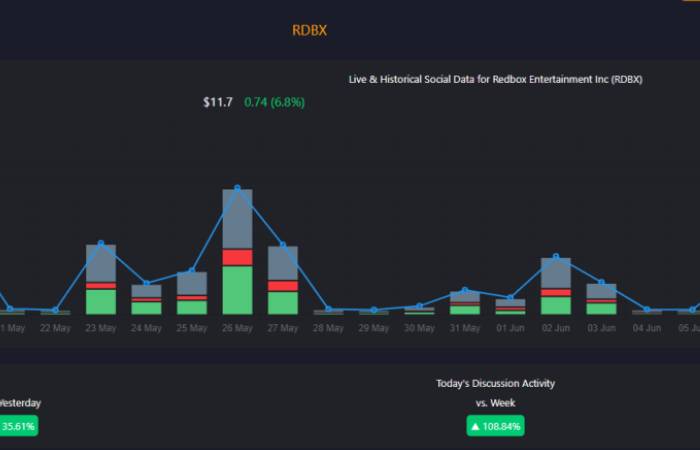Click the 0.74 (6.8%) price change
Image resolution: width=700 pixels, height=450 pixels.
(274, 102)
